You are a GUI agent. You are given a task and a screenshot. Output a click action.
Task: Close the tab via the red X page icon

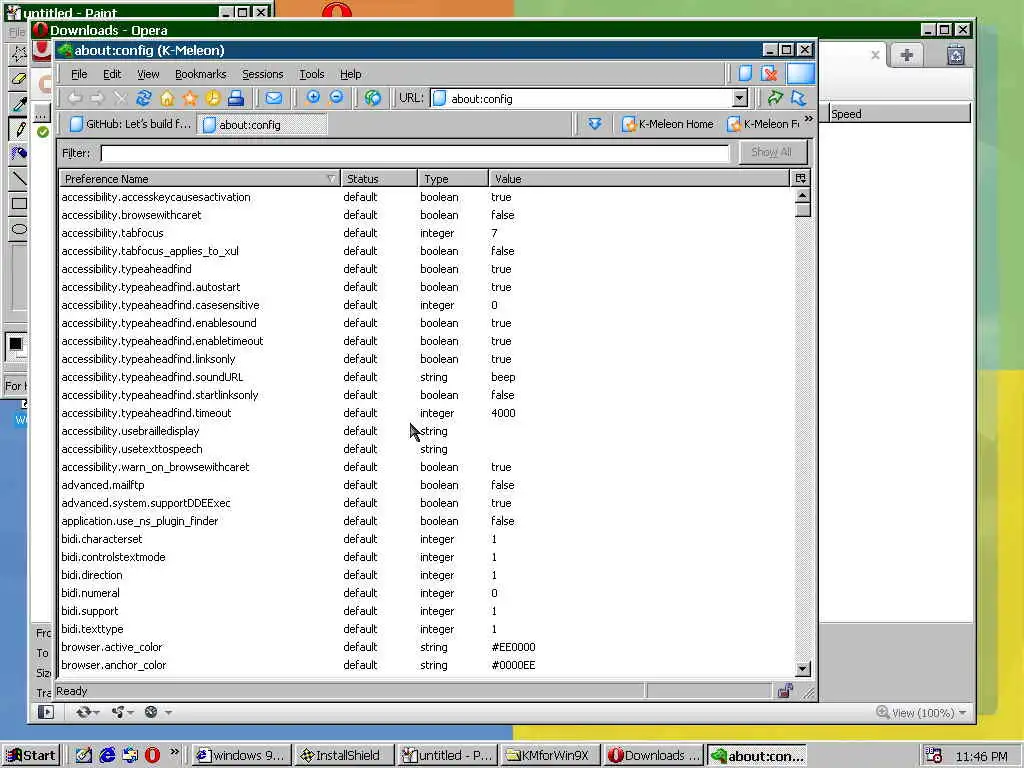click(x=769, y=73)
